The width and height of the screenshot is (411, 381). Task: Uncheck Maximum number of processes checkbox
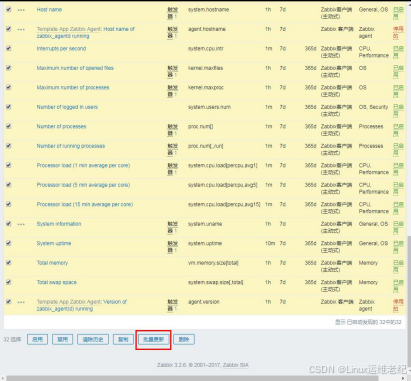[x=9, y=88]
